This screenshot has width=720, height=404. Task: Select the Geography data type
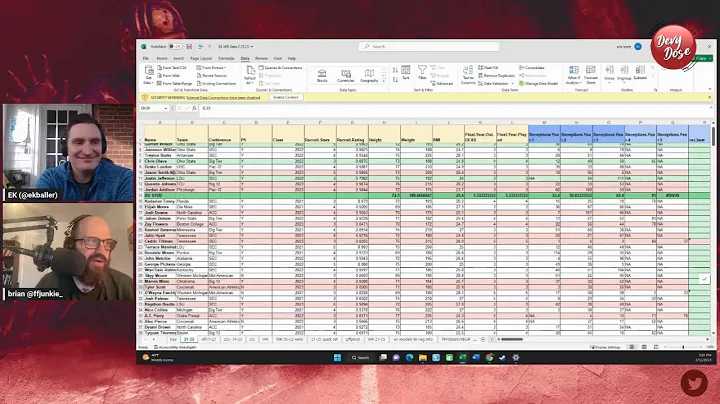[x=369, y=75]
